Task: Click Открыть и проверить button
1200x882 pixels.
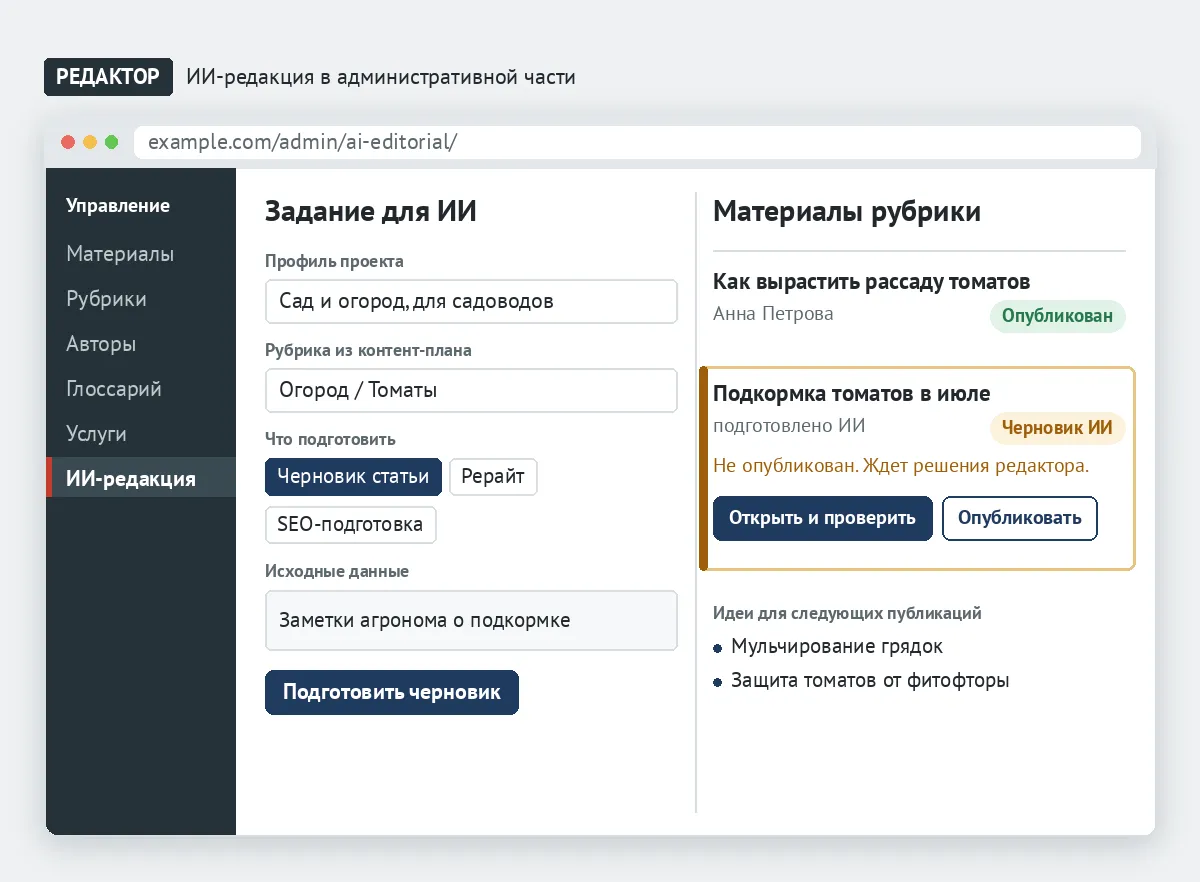Action: tap(822, 518)
